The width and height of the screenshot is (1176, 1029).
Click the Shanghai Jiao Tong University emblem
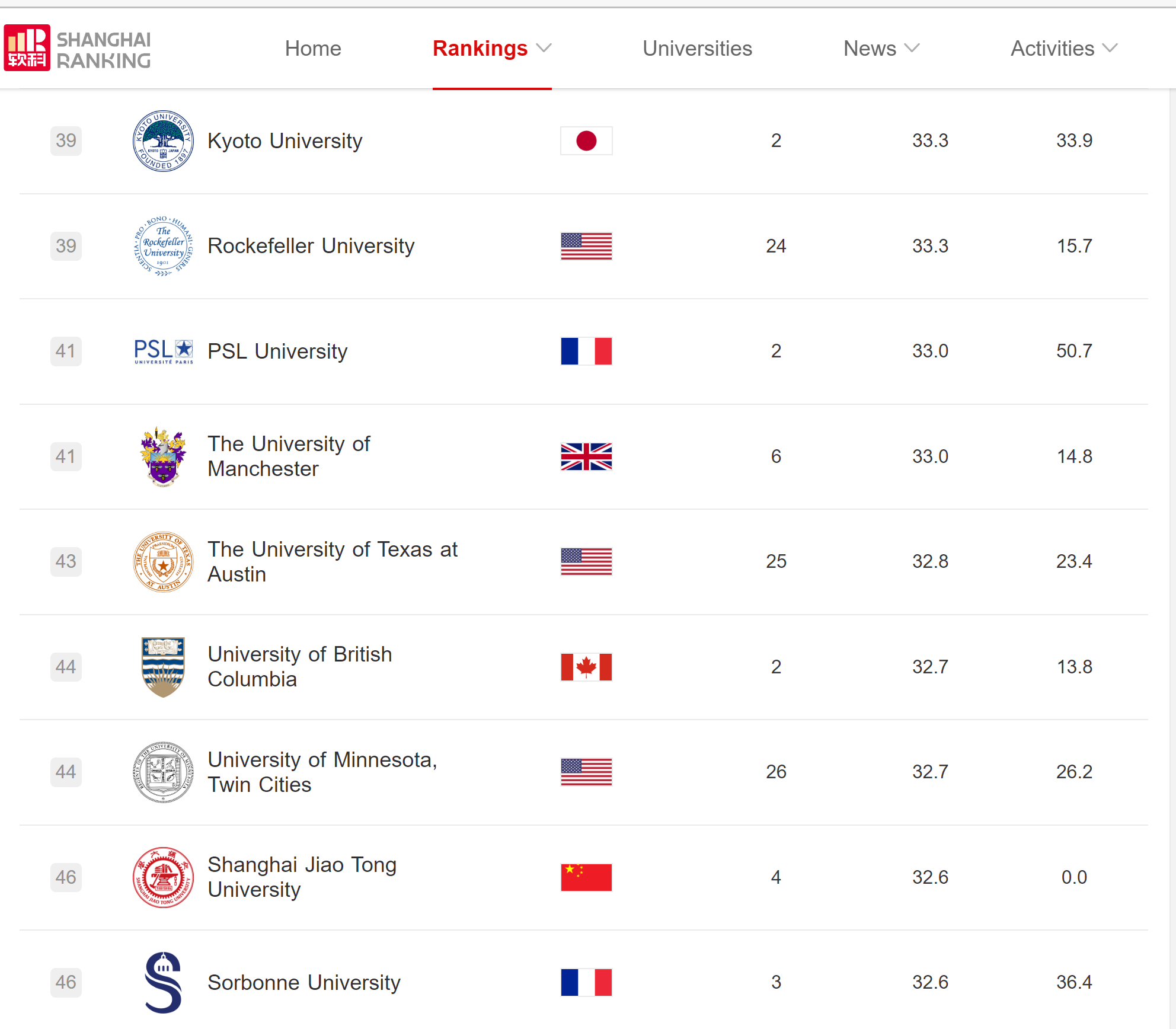coord(163,877)
